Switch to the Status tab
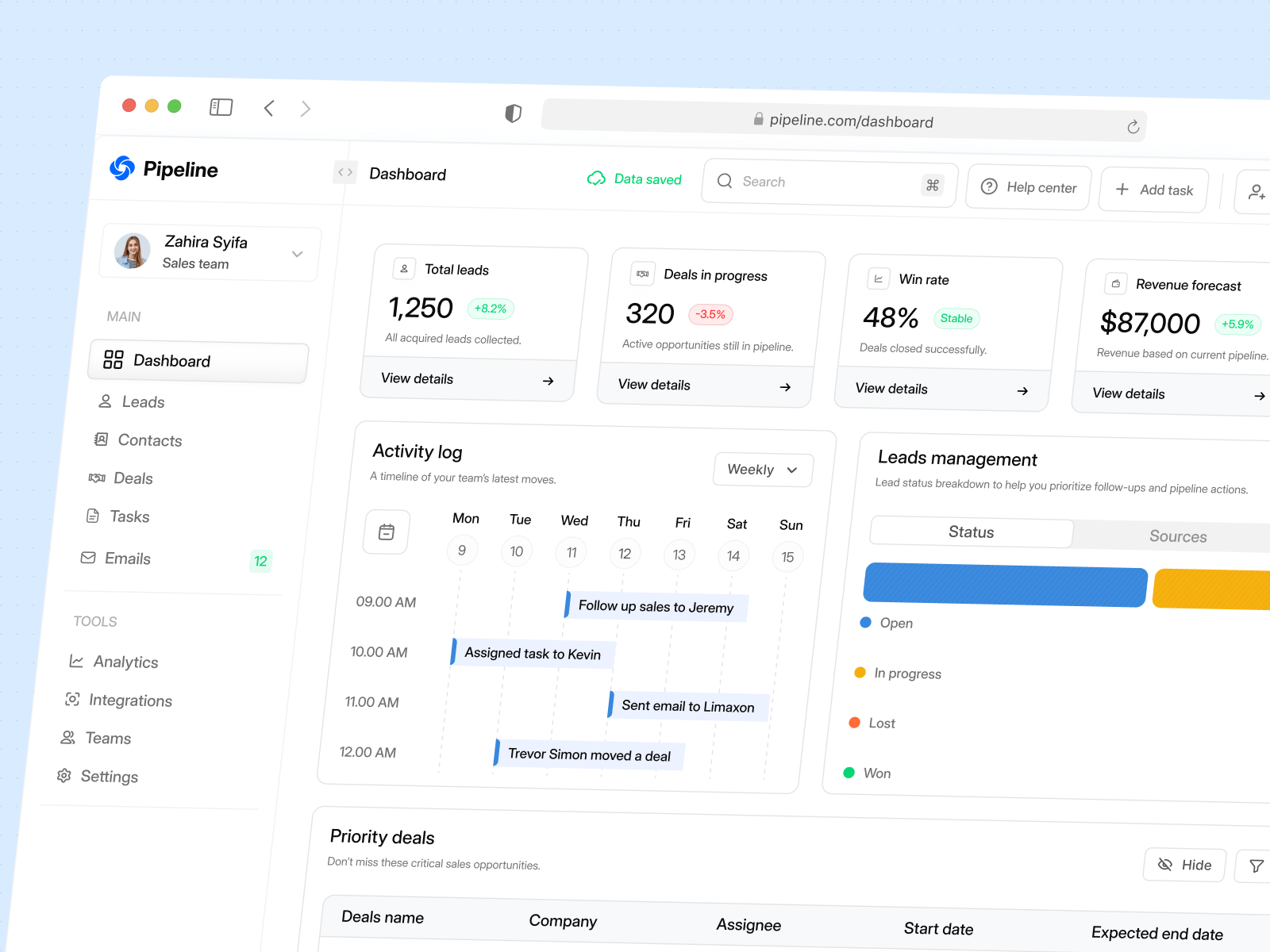 coord(972,532)
